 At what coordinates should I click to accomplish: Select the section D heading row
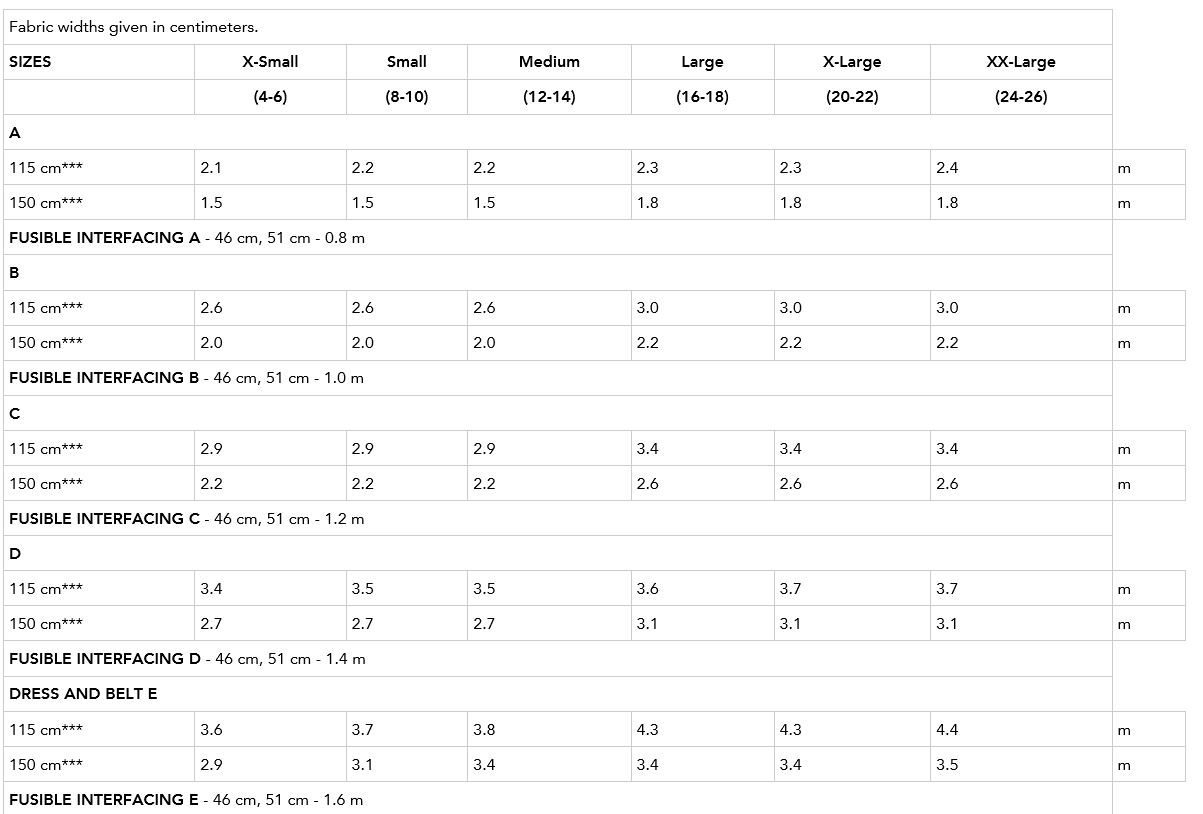tap(15, 554)
